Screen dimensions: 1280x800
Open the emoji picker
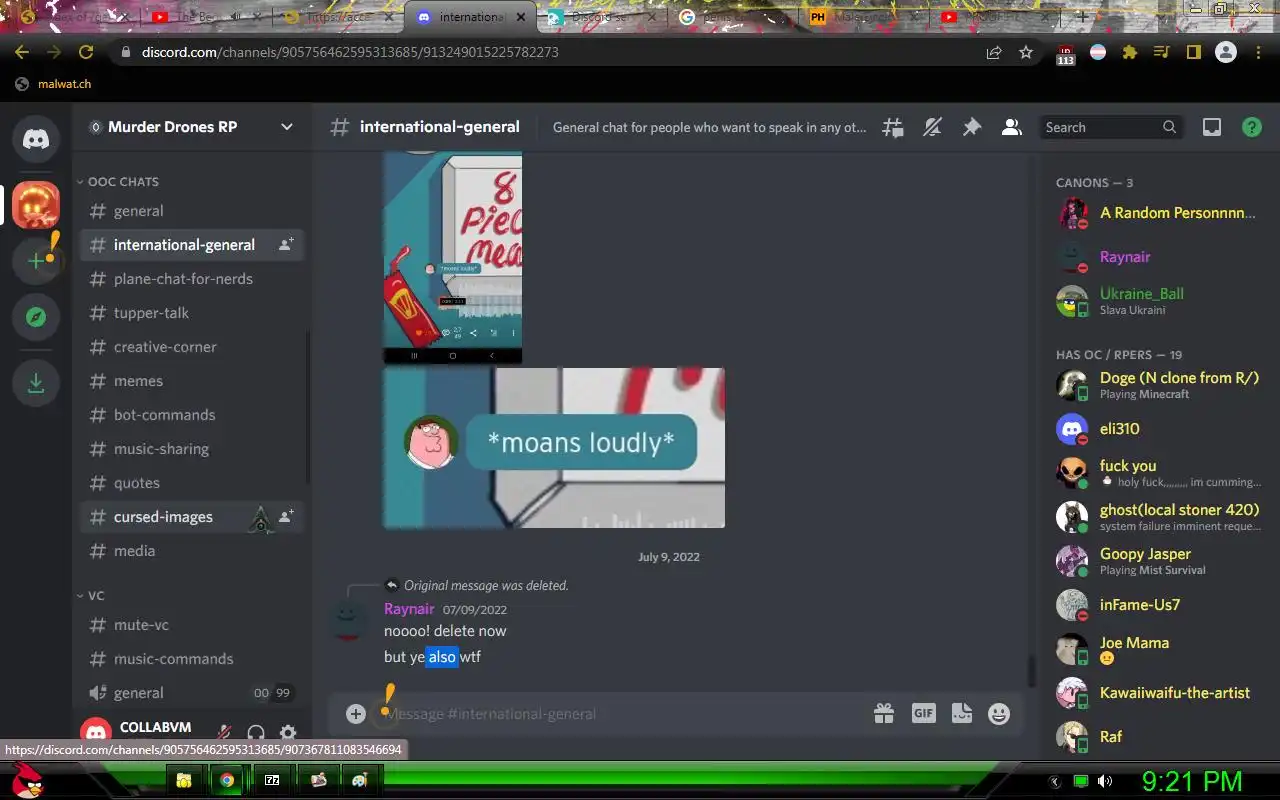pyautogui.click(x=999, y=713)
